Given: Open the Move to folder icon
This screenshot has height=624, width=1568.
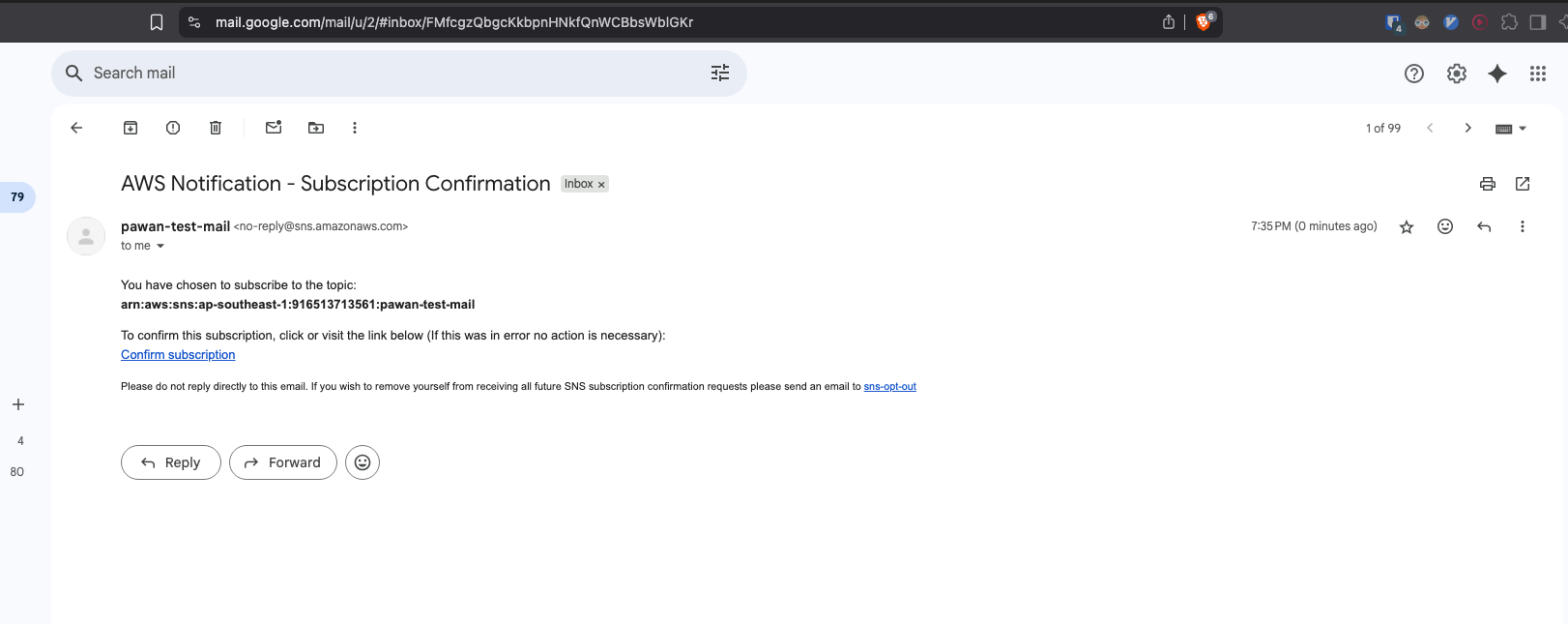Looking at the screenshot, I should click(316, 128).
